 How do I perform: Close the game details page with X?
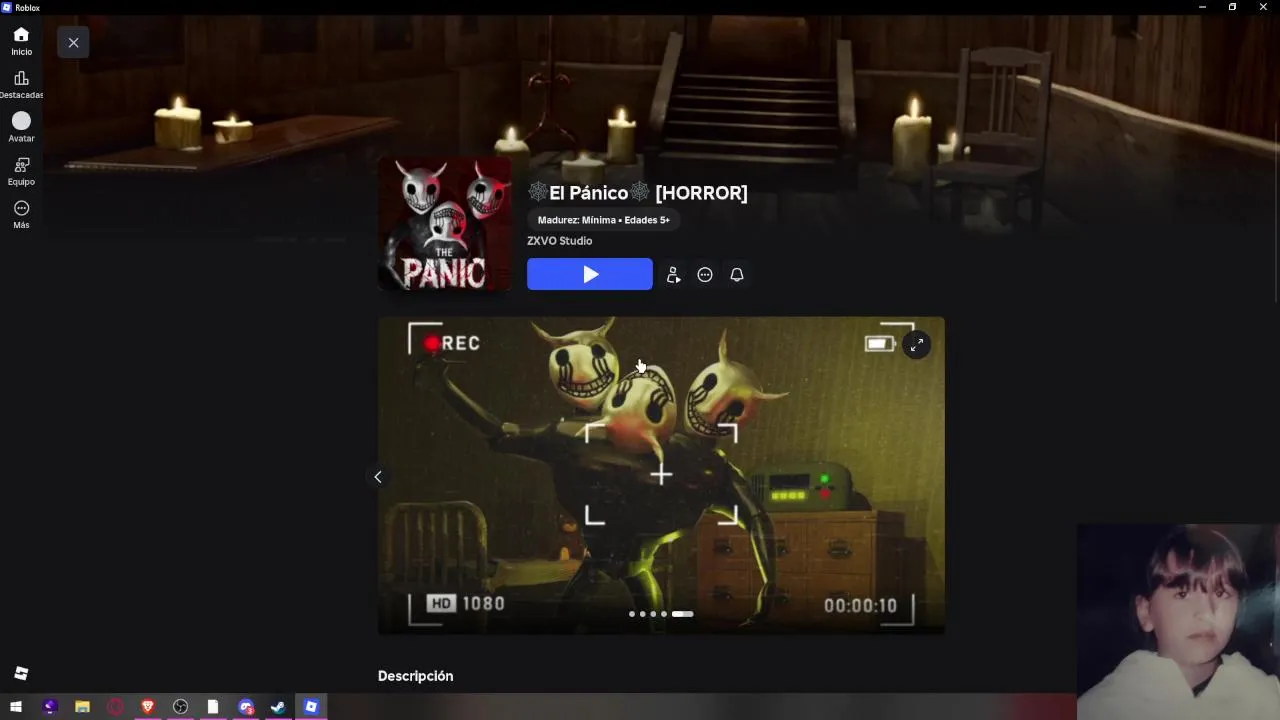pyautogui.click(x=73, y=42)
